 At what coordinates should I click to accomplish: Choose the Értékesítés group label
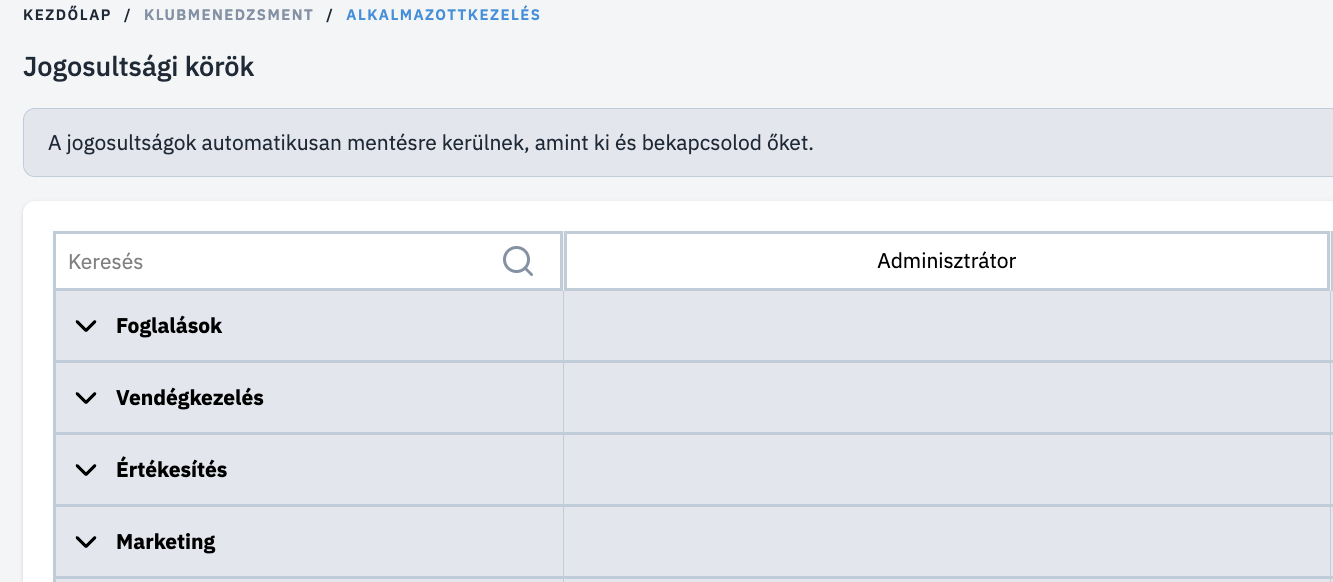click(172, 470)
